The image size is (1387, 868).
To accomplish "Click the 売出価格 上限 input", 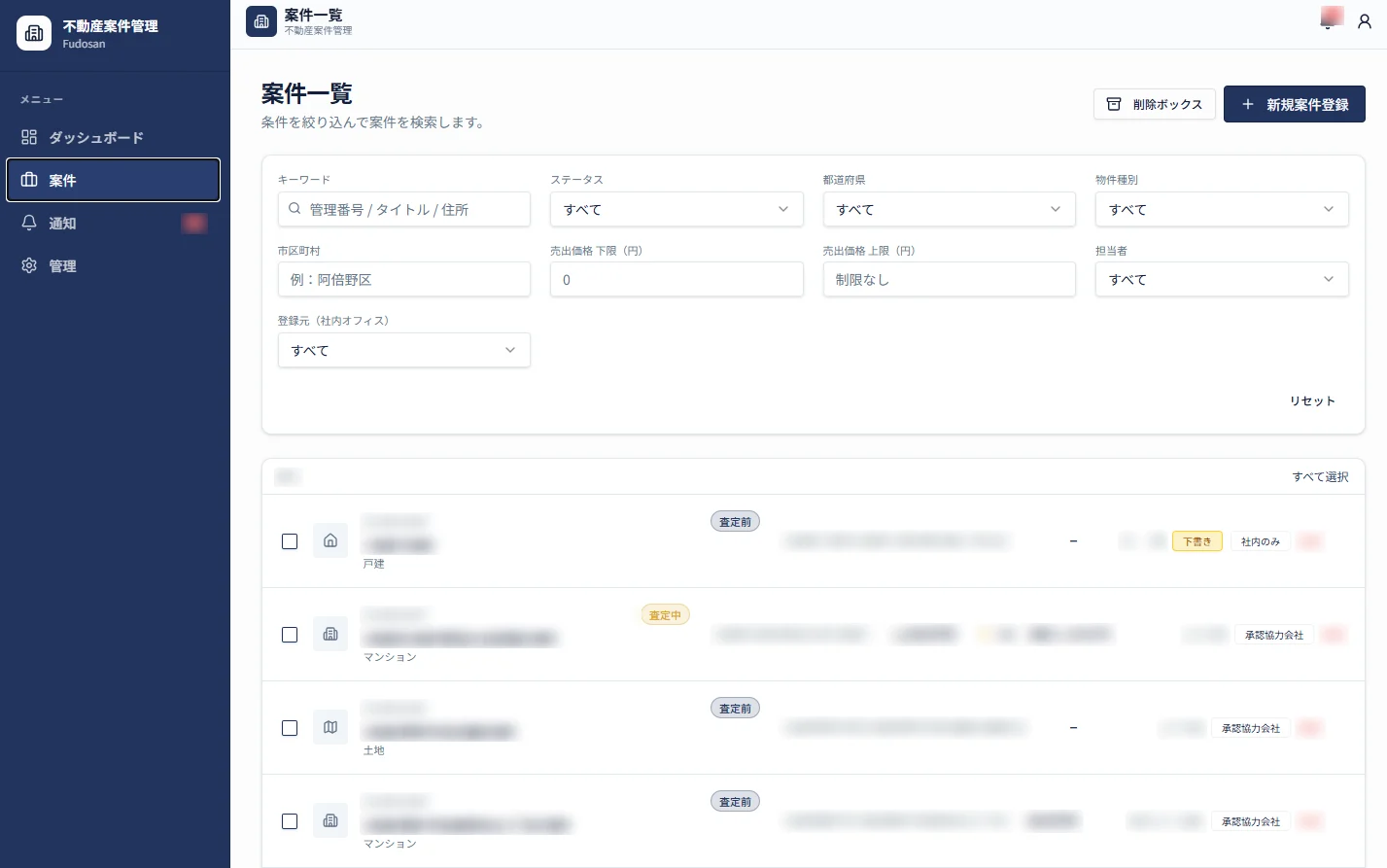I will (949, 279).
